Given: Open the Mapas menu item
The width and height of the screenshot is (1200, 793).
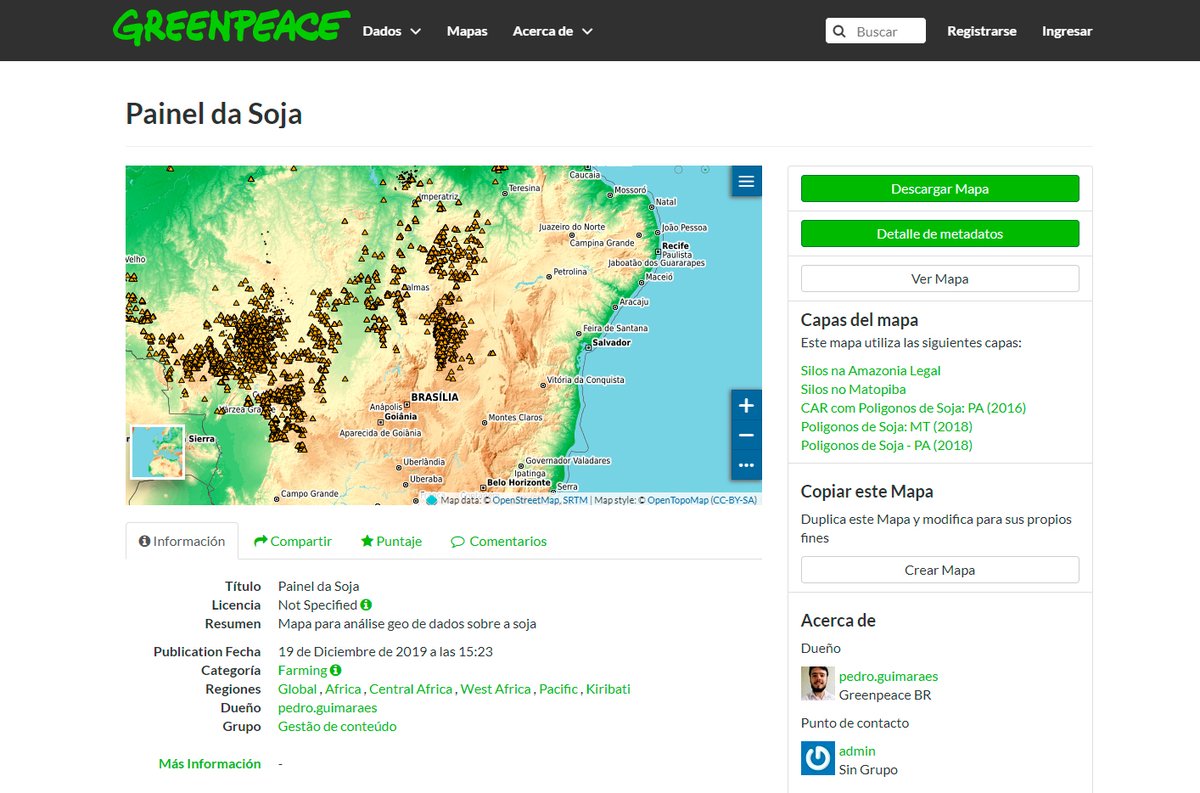Looking at the screenshot, I should pyautogui.click(x=467, y=31).
